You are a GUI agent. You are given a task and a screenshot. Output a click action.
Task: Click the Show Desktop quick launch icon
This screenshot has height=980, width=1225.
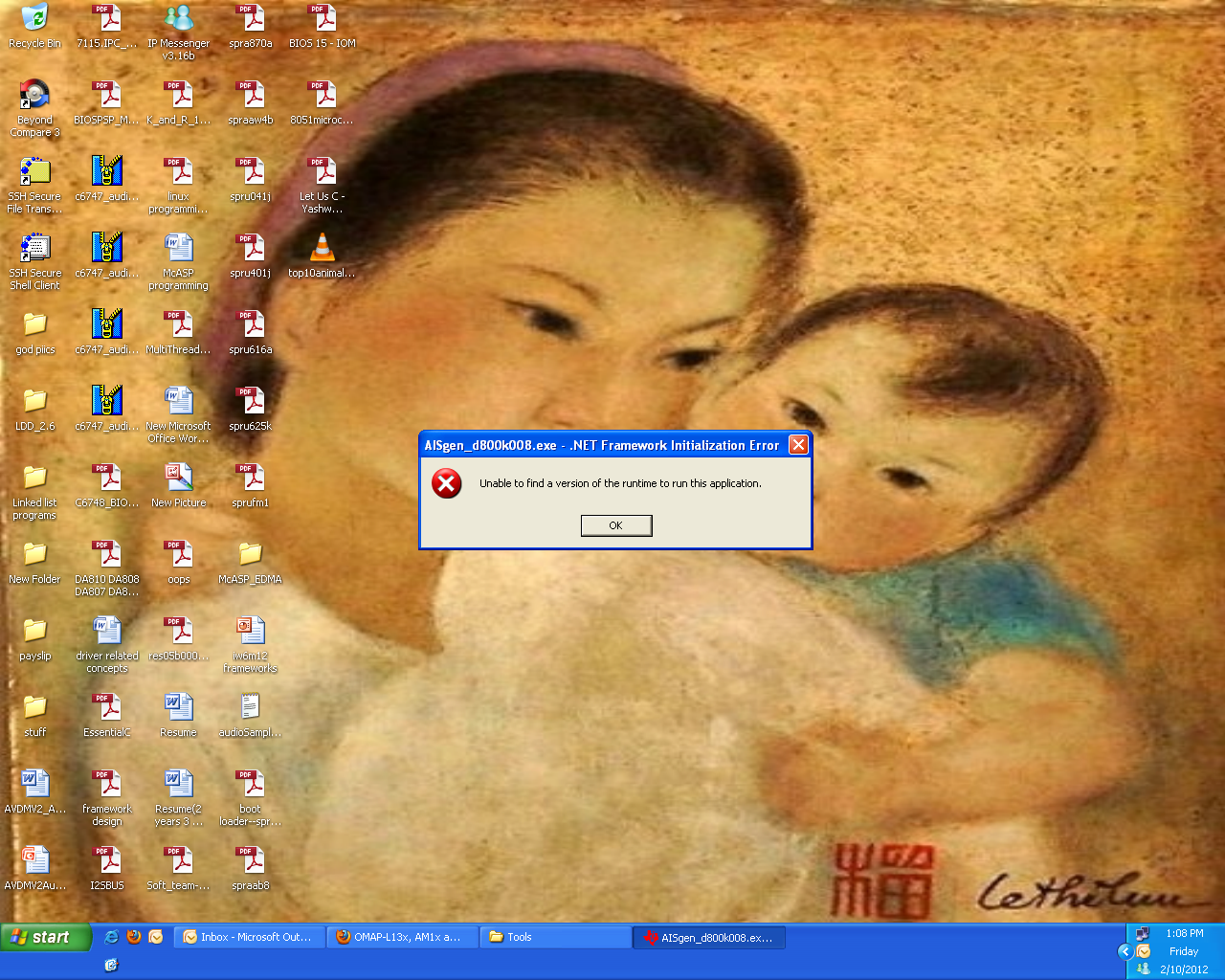pos(111,965)
